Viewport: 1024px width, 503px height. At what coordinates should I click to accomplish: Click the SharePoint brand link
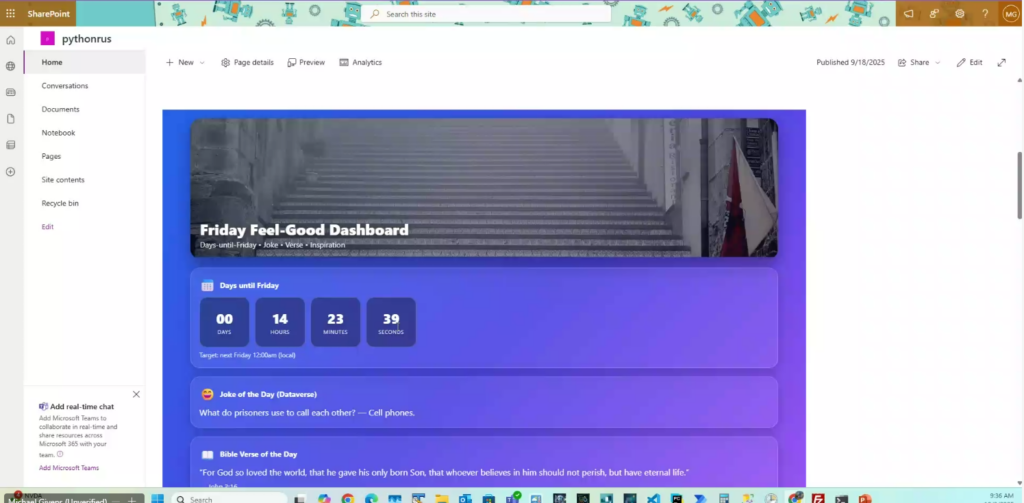[48, 14]
